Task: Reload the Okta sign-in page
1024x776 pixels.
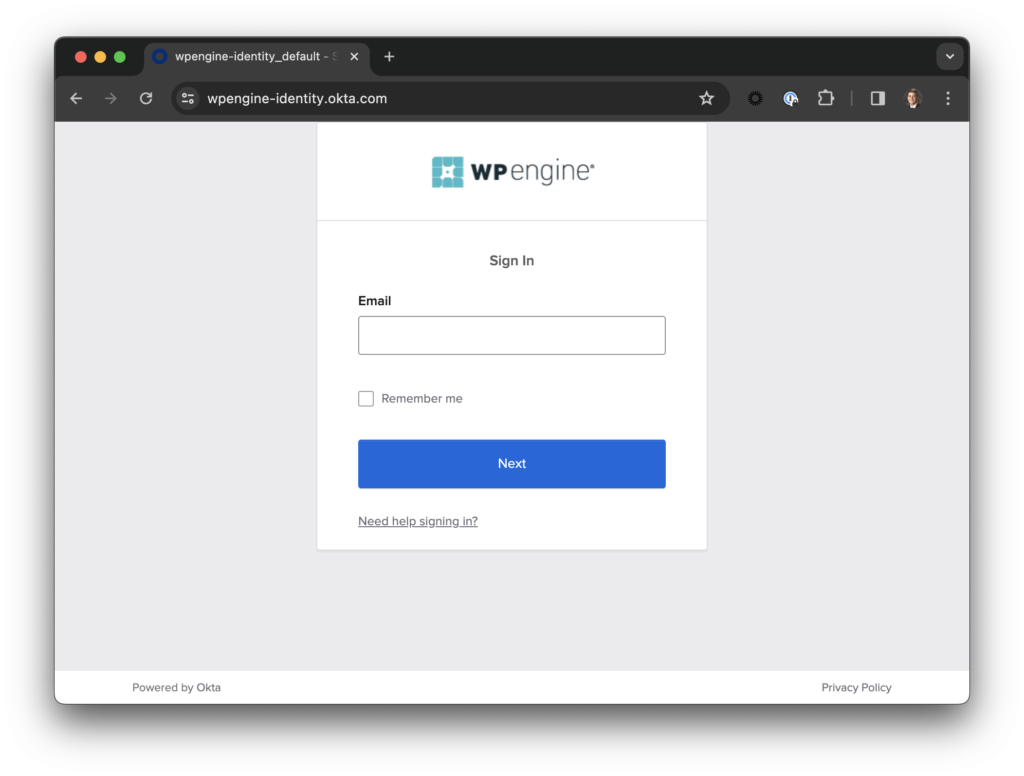Action: coord(146,99)
